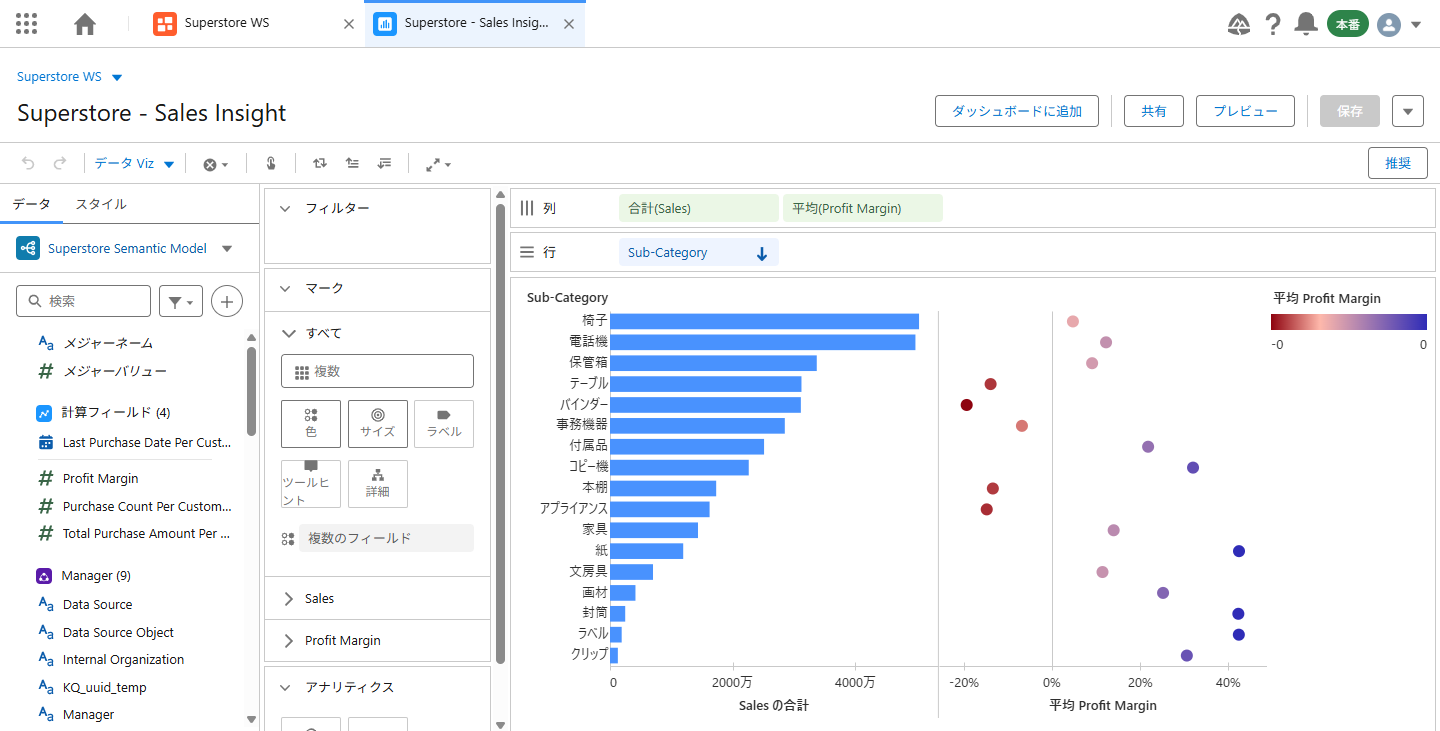
Task: Switch to the Superstore WS tab
Action: [226, 23]
